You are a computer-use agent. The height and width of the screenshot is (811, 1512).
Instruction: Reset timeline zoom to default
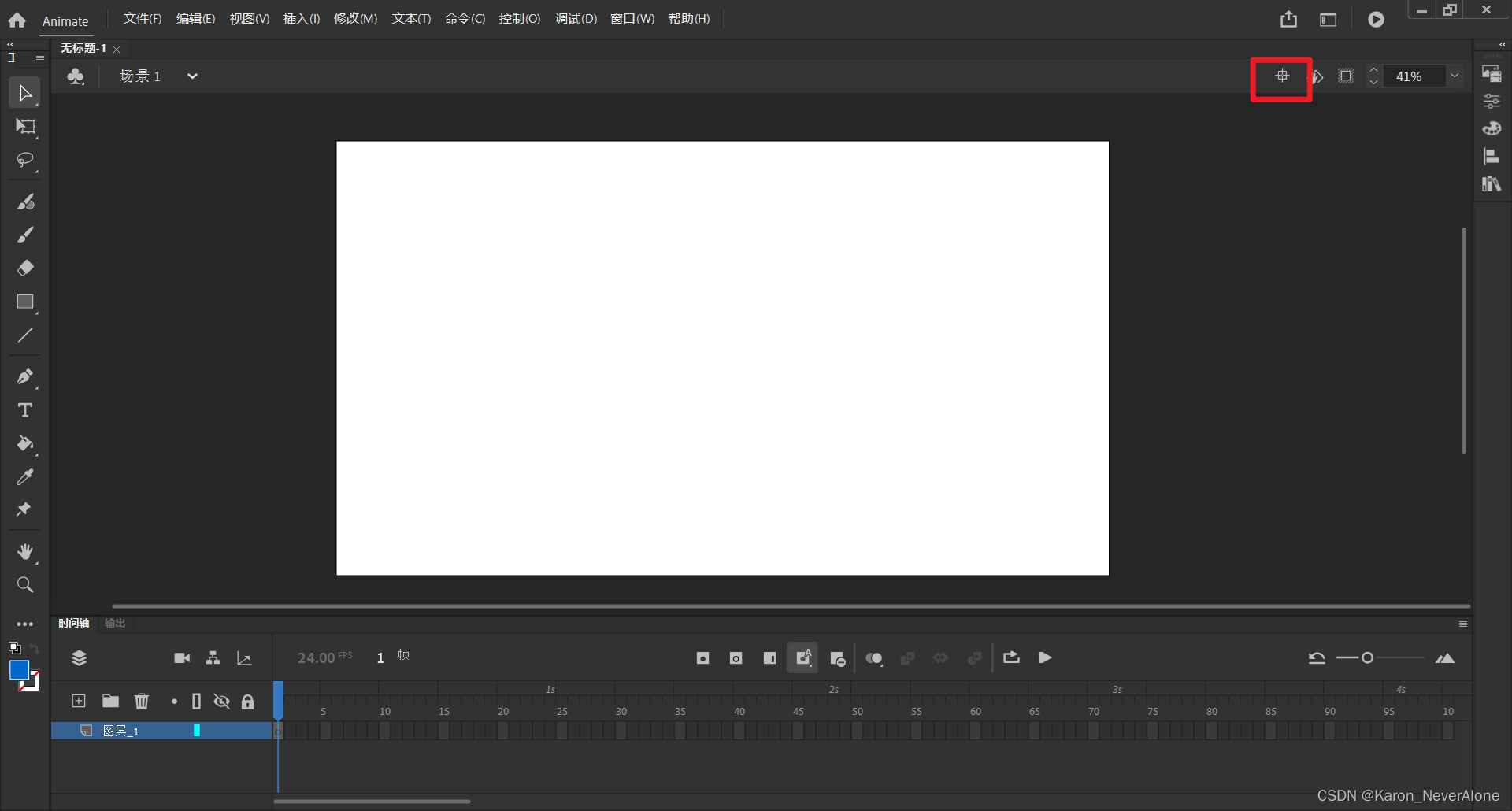[1317, 658]
